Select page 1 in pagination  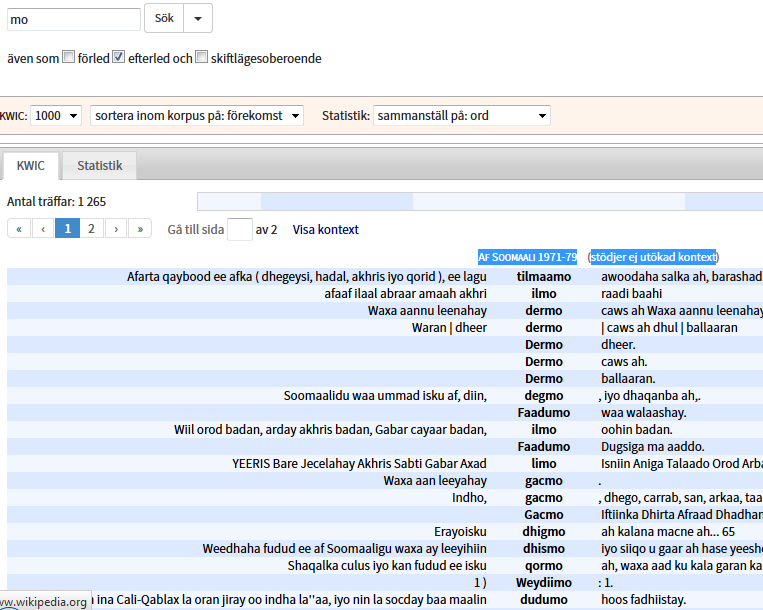pyautogui.click(x=68, y=229)
